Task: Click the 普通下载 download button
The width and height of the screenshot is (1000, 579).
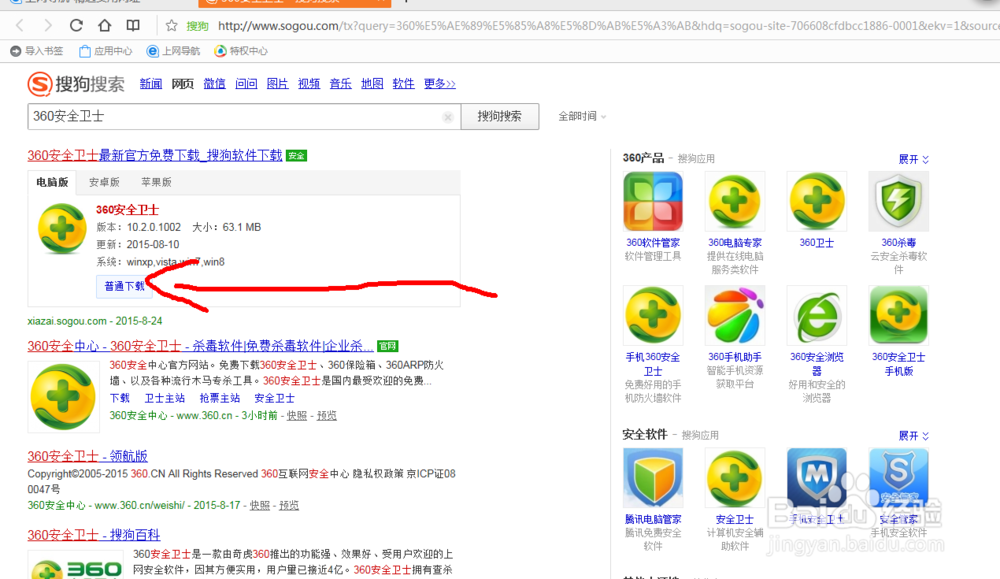Action: click(x=124, y=286)
